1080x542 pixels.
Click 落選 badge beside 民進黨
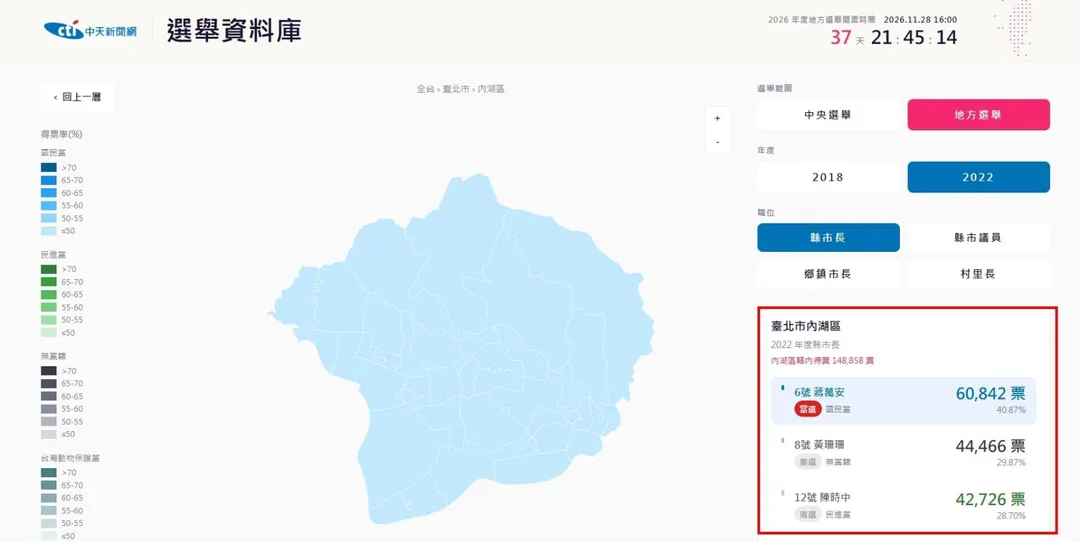pyautogui.click(x=806, y=514)
